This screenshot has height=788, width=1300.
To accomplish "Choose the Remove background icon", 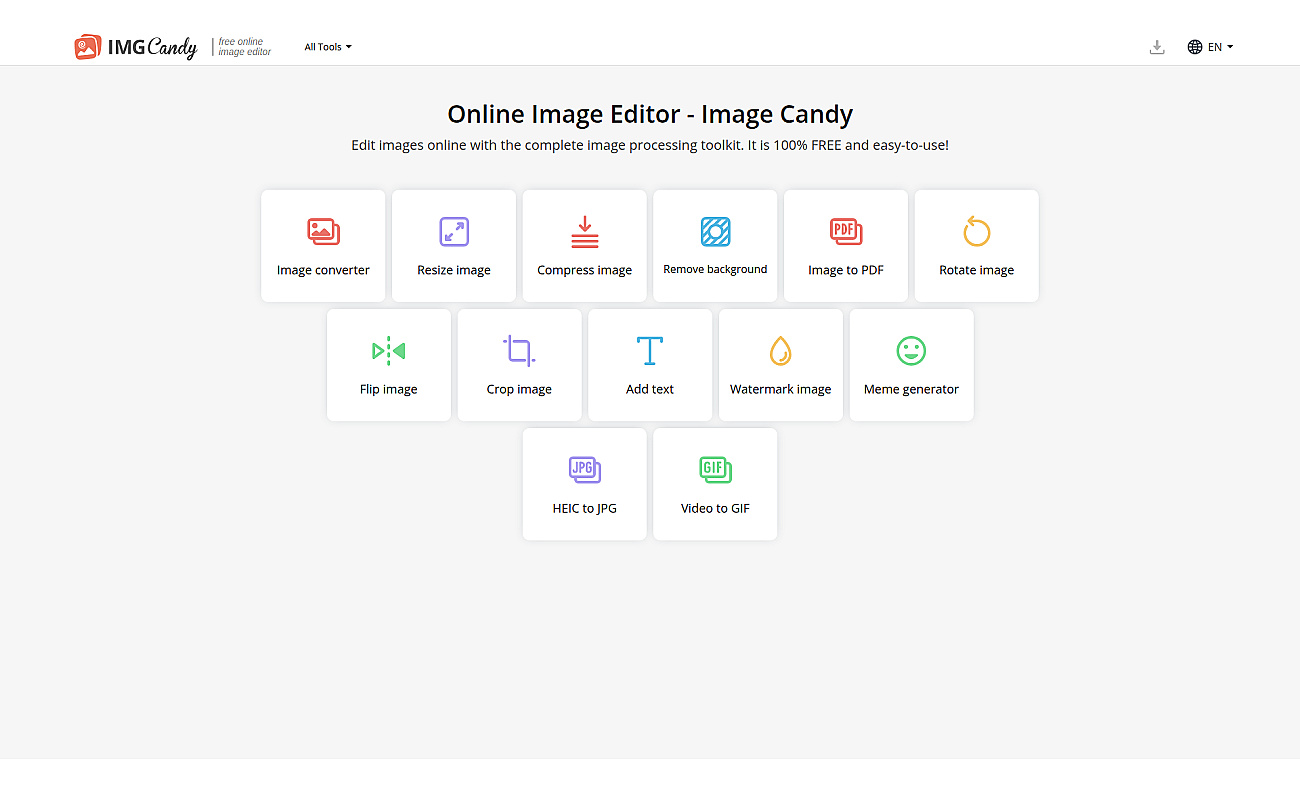I will tap(715, 232).
